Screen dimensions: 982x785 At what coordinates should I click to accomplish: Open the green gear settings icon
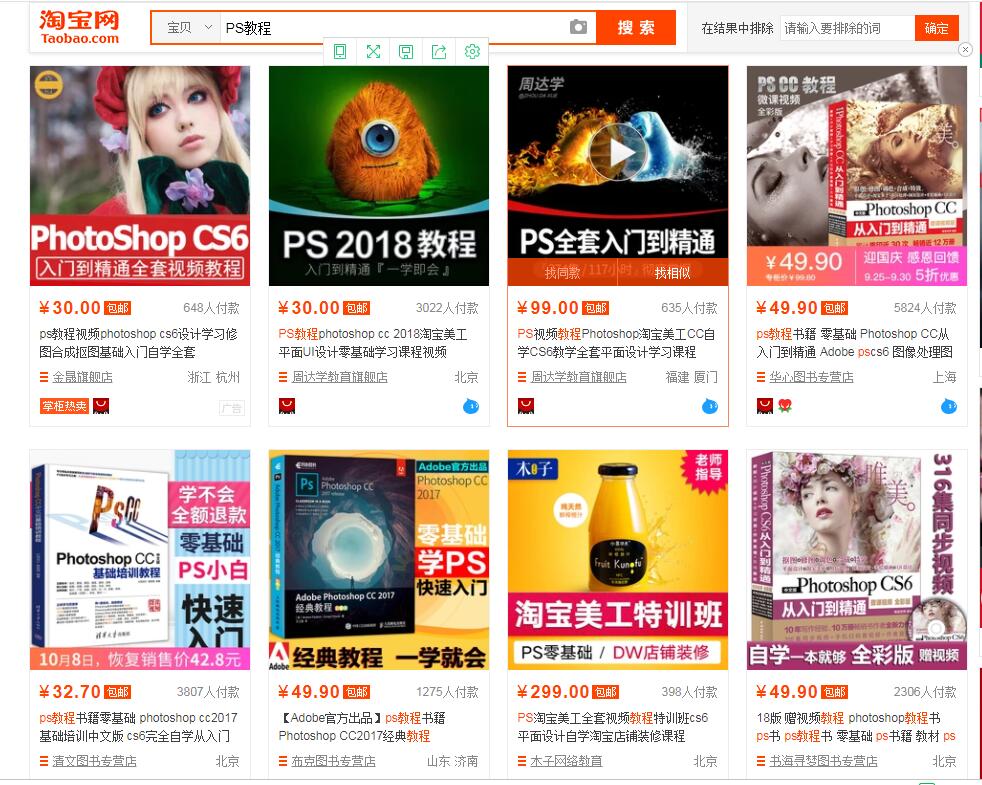click(472, 51)
